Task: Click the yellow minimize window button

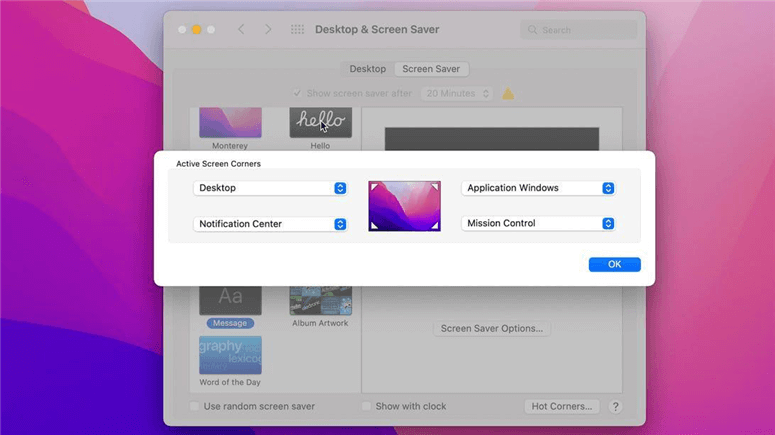Action: pos(196,30)
